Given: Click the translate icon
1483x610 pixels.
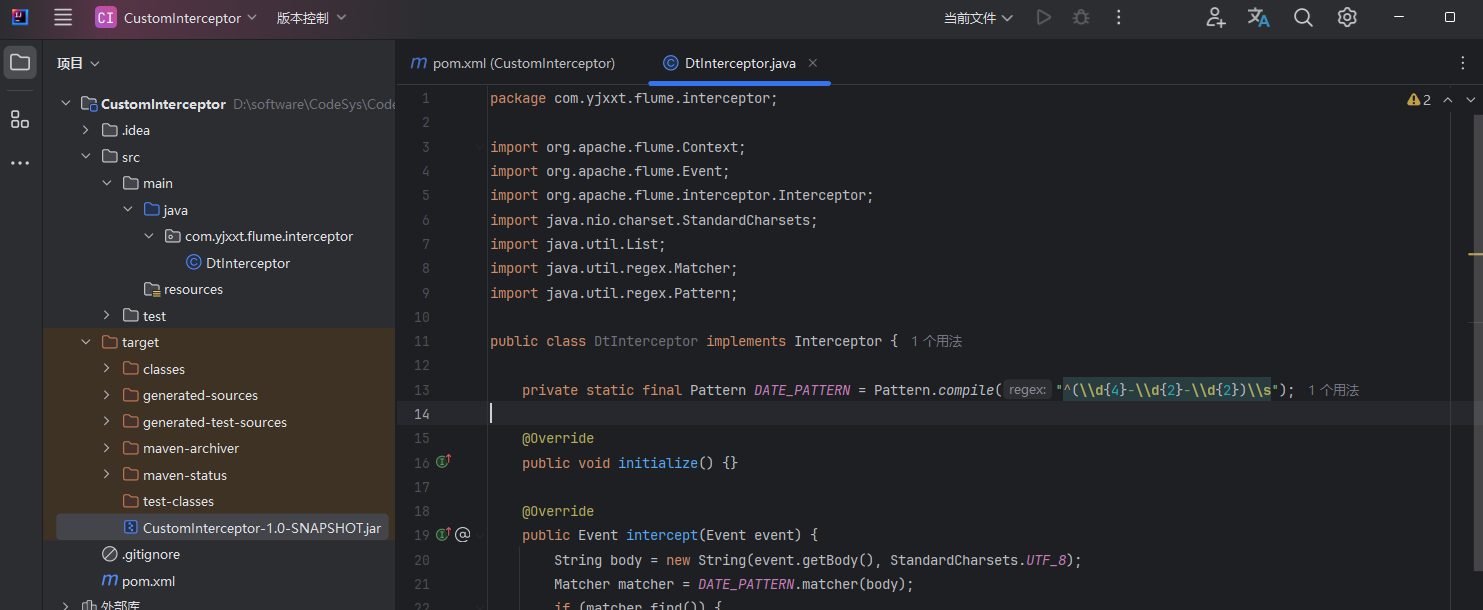Looking at the screenshot, I should point(1258,17).
